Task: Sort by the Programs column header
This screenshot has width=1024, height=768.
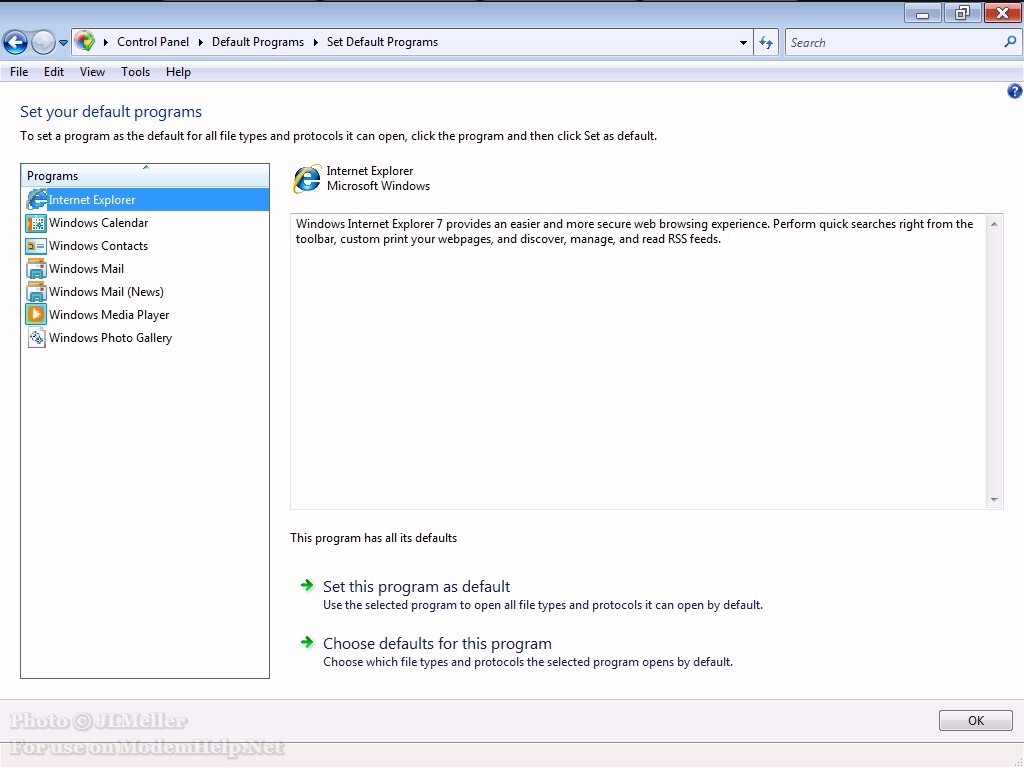Action: click(x=145, y=176)
